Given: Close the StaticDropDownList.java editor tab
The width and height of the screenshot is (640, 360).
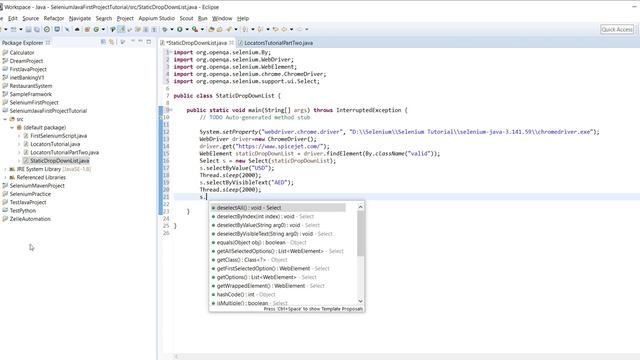Looking at the screenshot, I should (231, 42).
